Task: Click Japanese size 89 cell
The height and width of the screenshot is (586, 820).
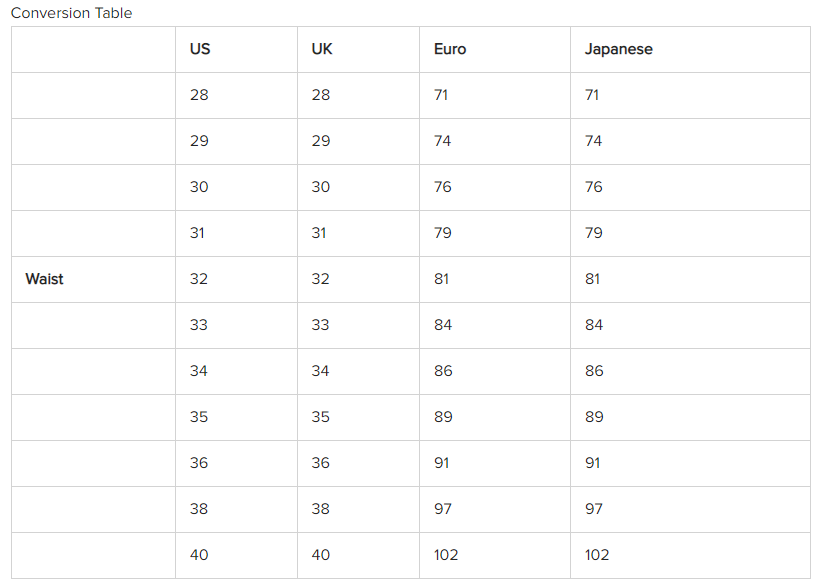Action: click(594, 417)
